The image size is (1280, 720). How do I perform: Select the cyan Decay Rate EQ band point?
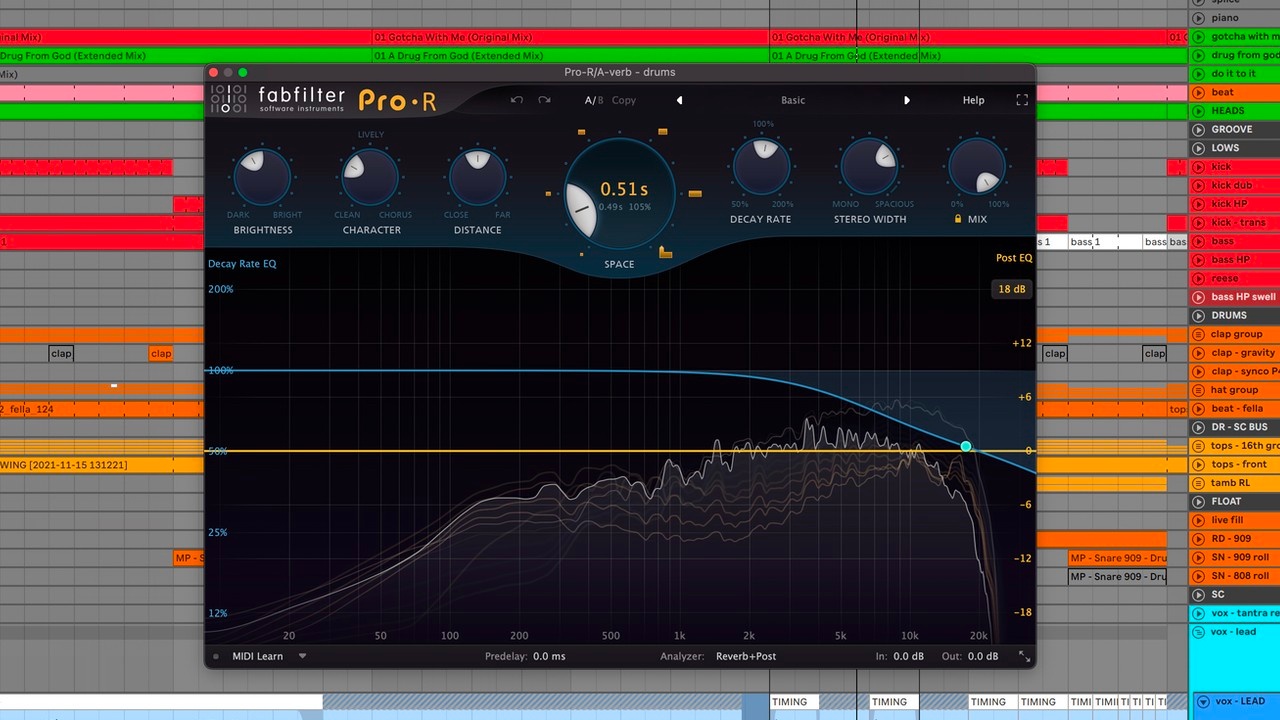966,446
